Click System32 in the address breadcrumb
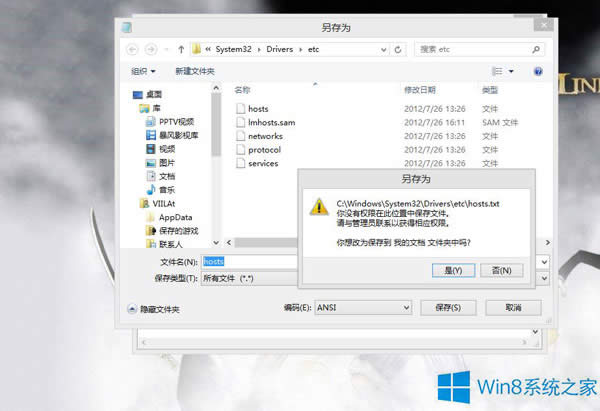Image resolution: width=600 pixels, height=411 pixels. click(x=233, y=49)
